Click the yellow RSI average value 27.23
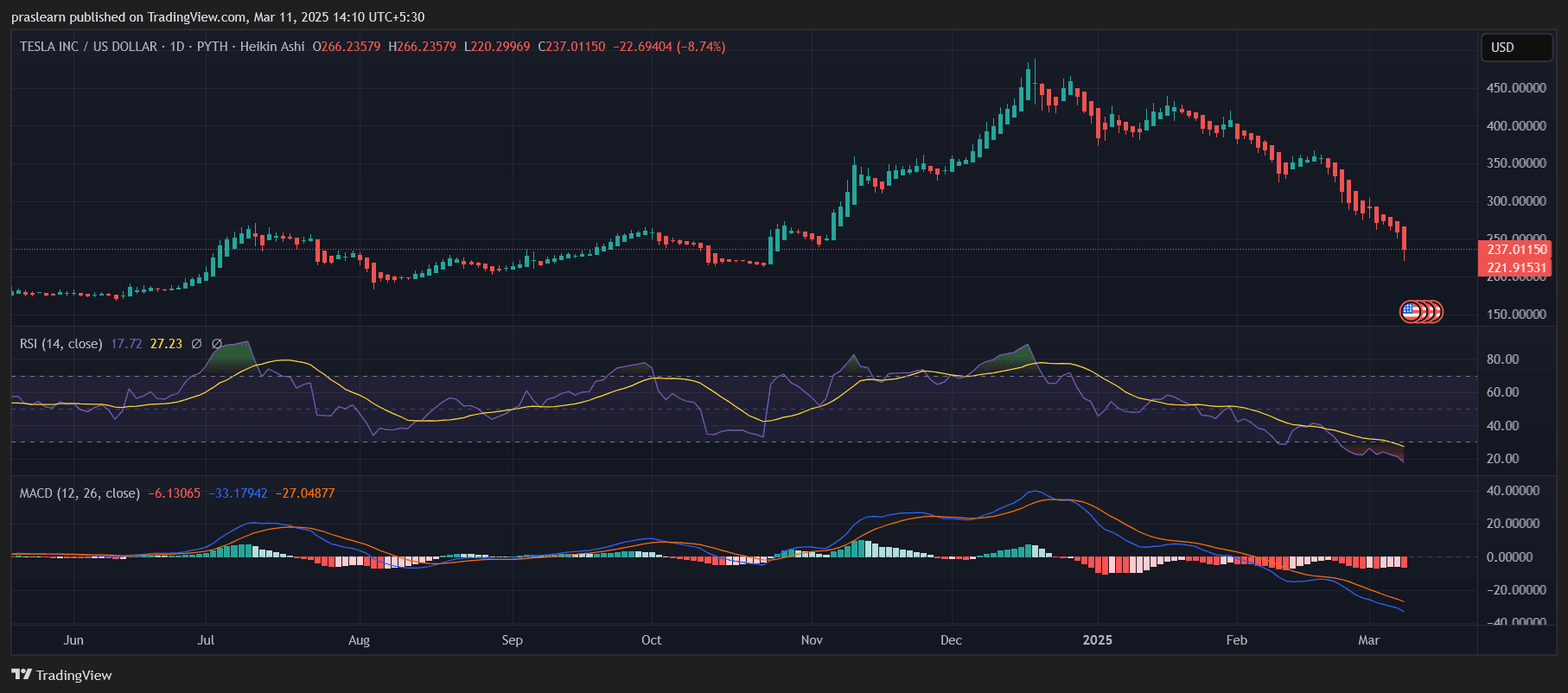The height and width of the screenshot is (693, 1568). point(166,344)
